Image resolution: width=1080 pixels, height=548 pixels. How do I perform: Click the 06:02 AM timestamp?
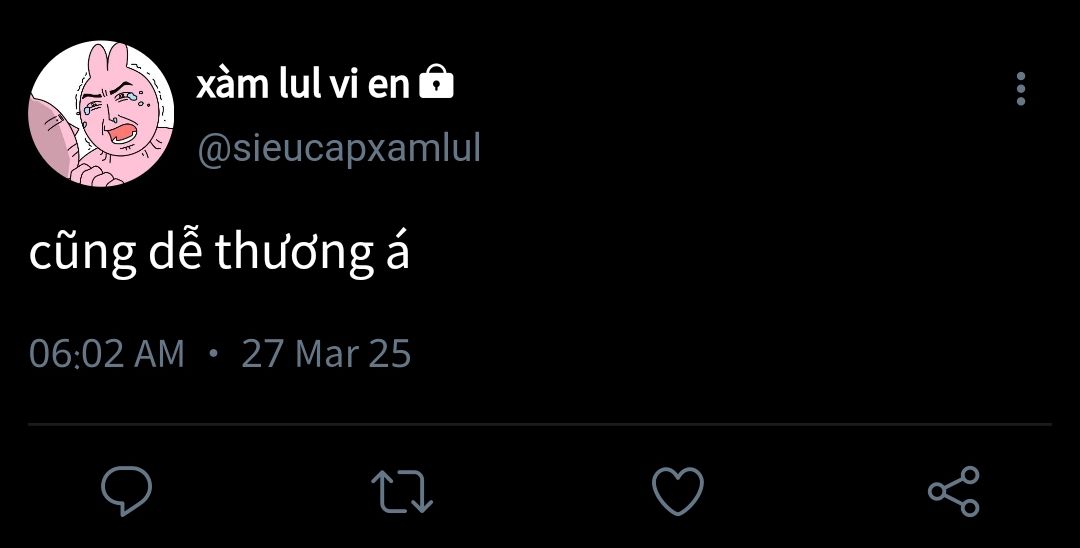pyautogui.click(x=107, y=355)
